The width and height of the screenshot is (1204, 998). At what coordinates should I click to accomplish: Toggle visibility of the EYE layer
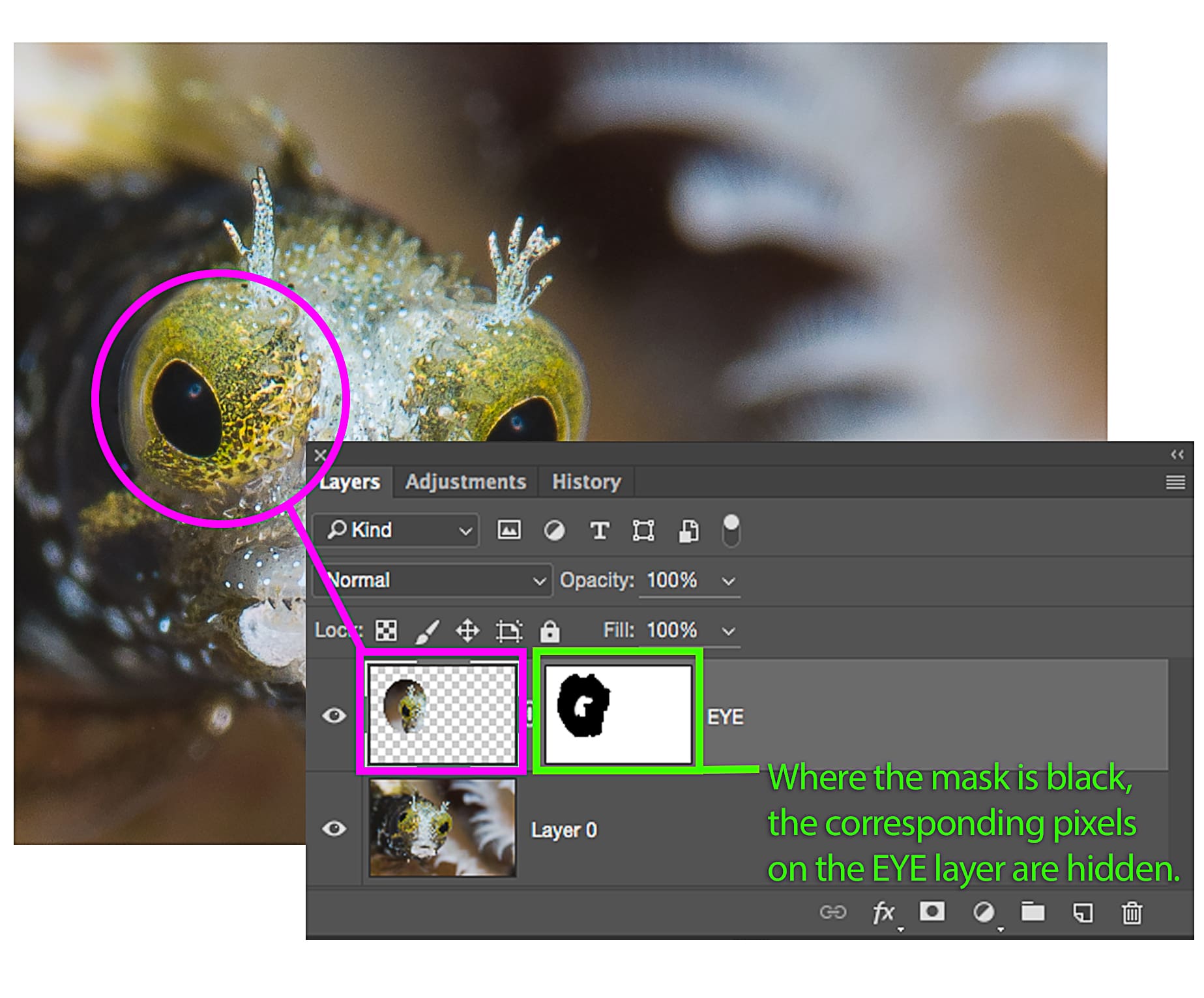click(x=334, y=715)
